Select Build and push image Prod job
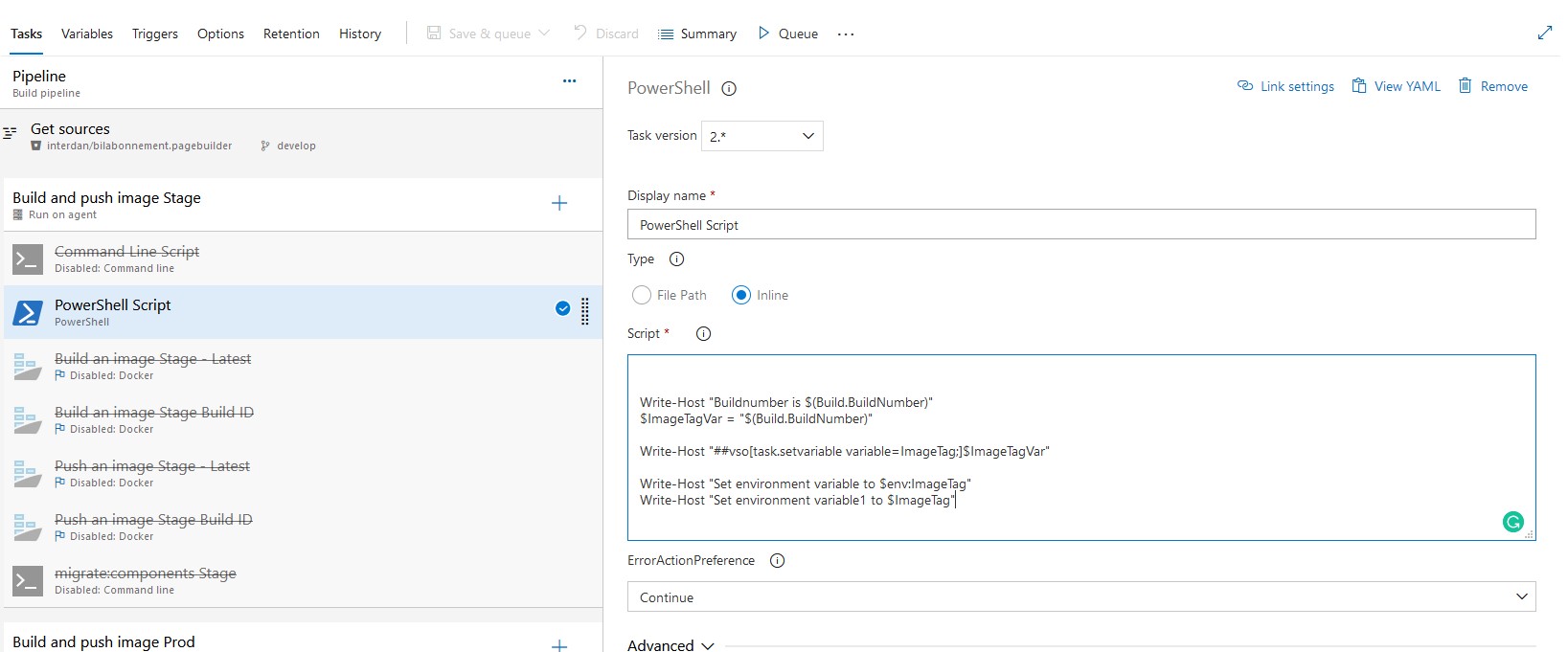The height and width of the screenshot is (652, 1568). pos(301,639)
